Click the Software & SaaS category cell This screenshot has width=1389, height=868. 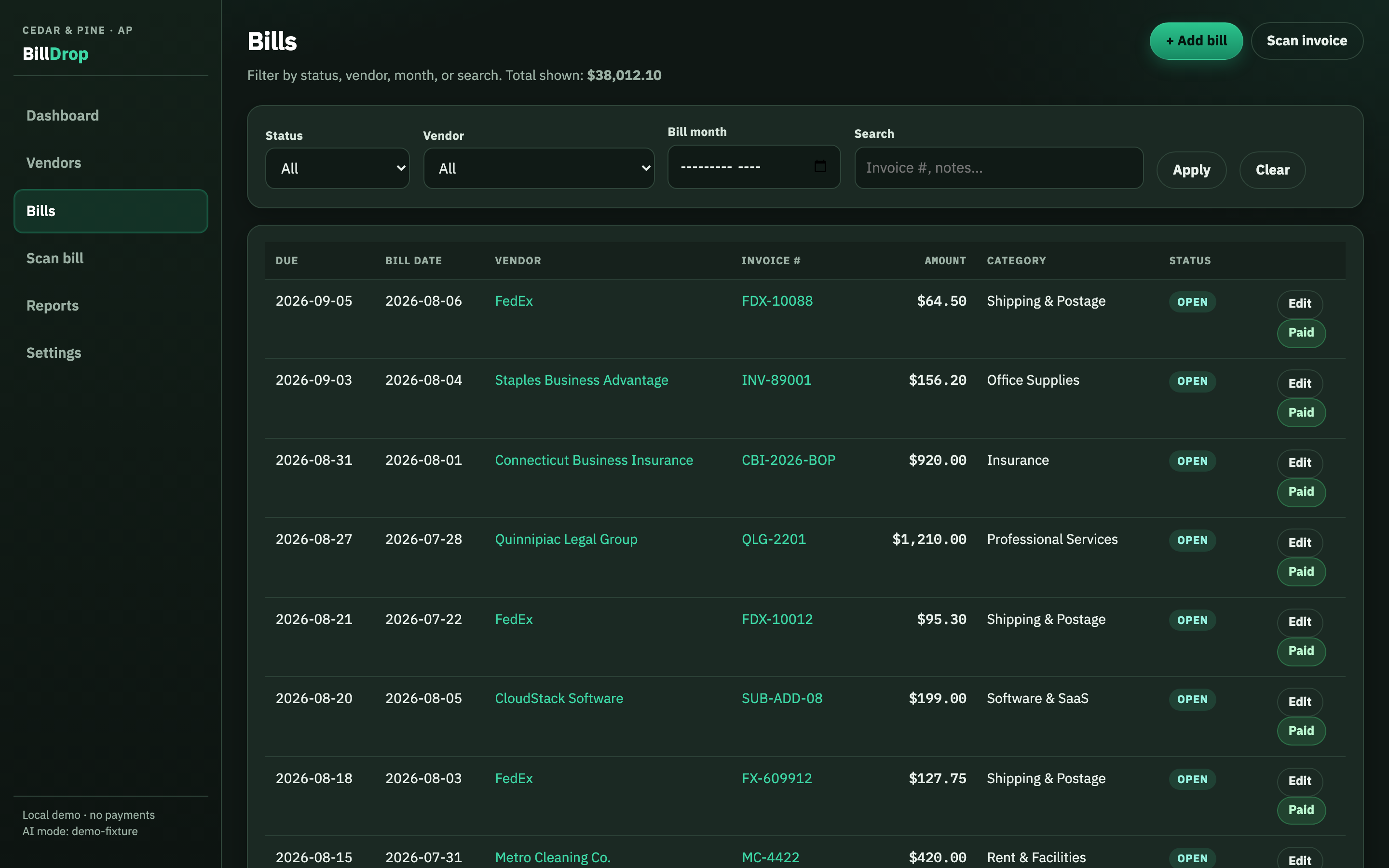[1037, 698]
